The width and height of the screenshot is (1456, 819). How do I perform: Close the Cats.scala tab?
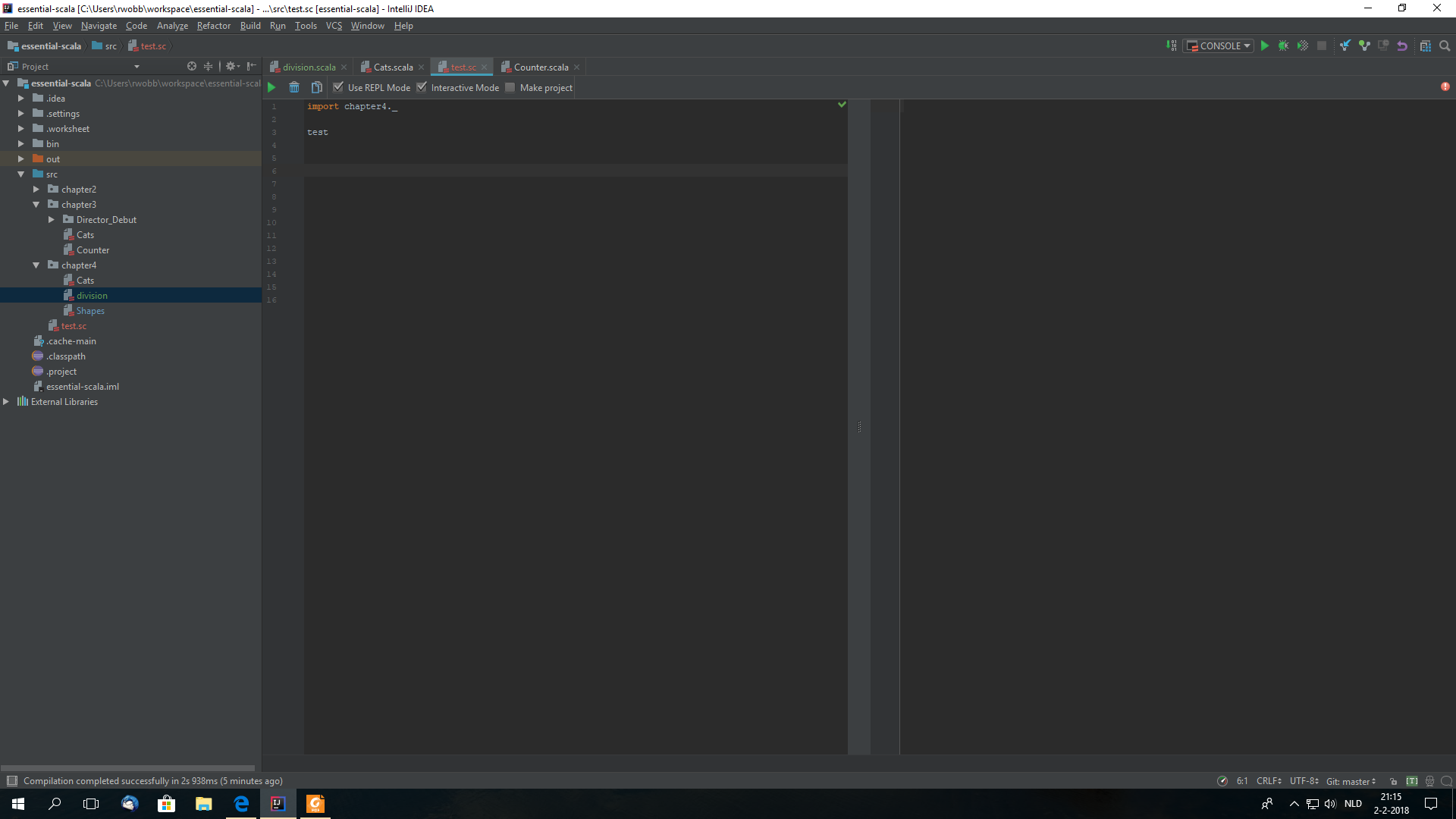coord(422,67)
